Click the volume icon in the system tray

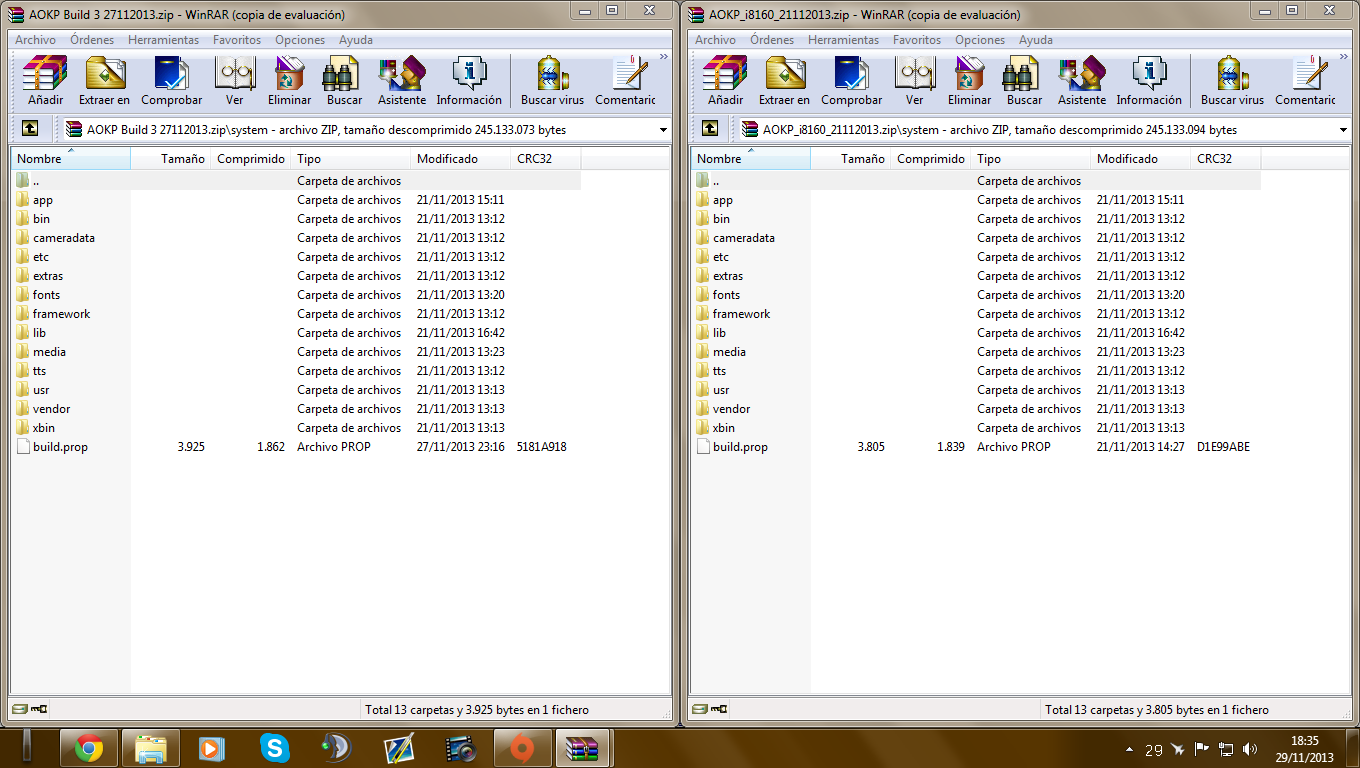(x=1249, y=749)
